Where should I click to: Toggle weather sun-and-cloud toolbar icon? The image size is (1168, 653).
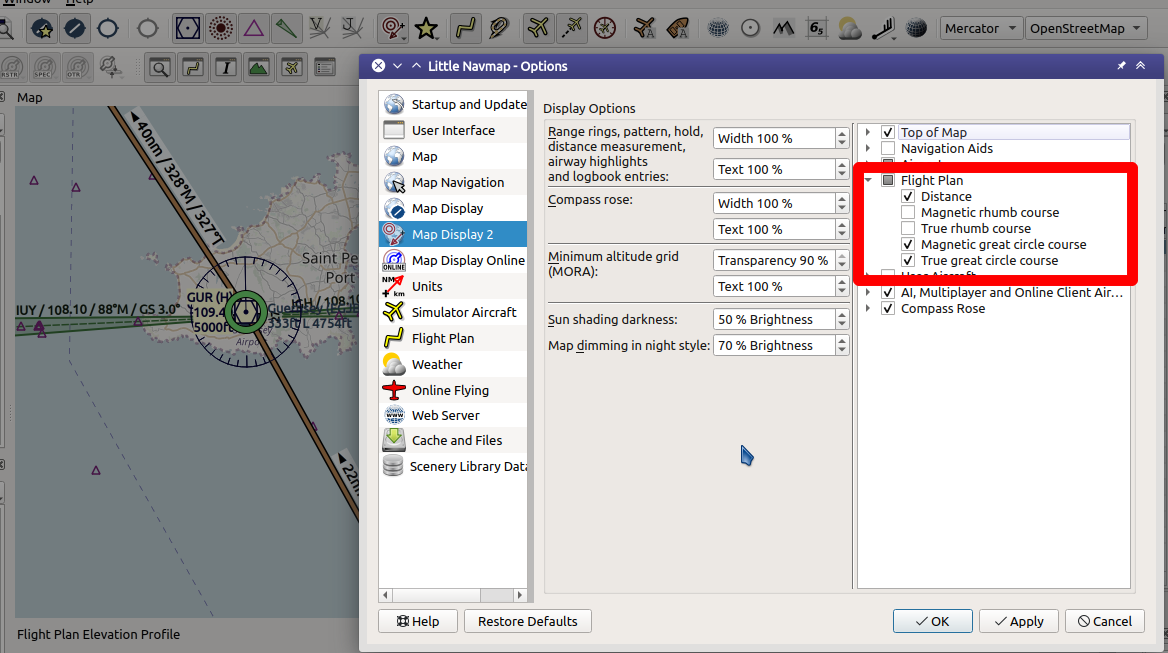pyautogui.click(x=849, y=29)
